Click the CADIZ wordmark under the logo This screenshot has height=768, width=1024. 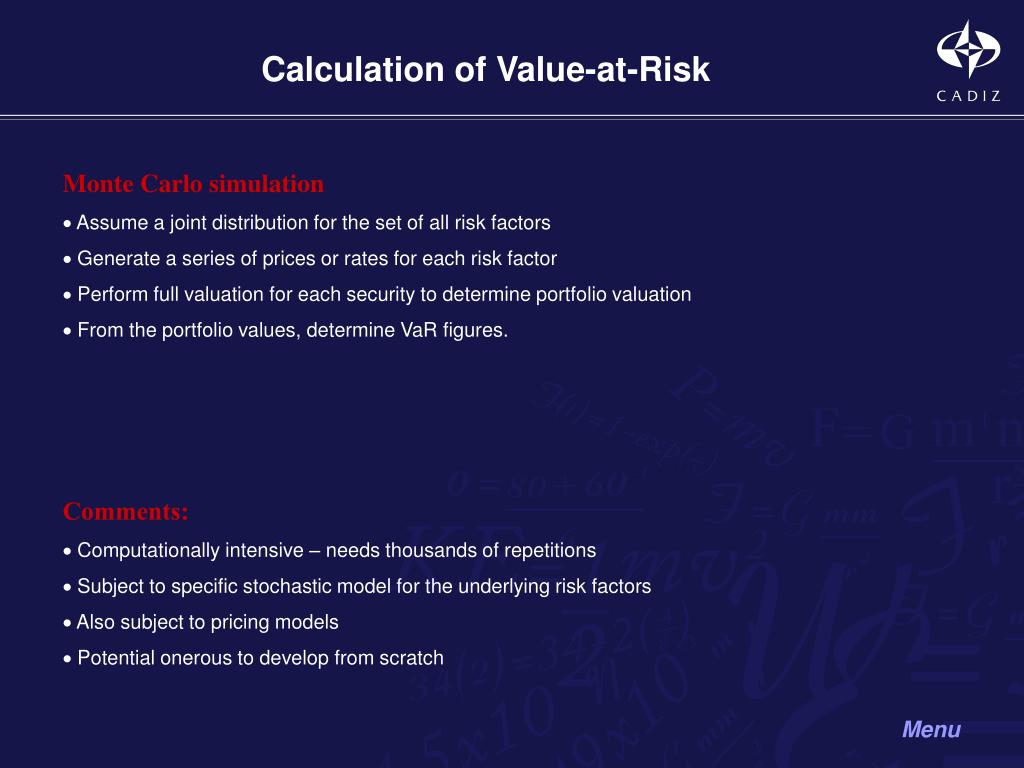pos(968,96)
